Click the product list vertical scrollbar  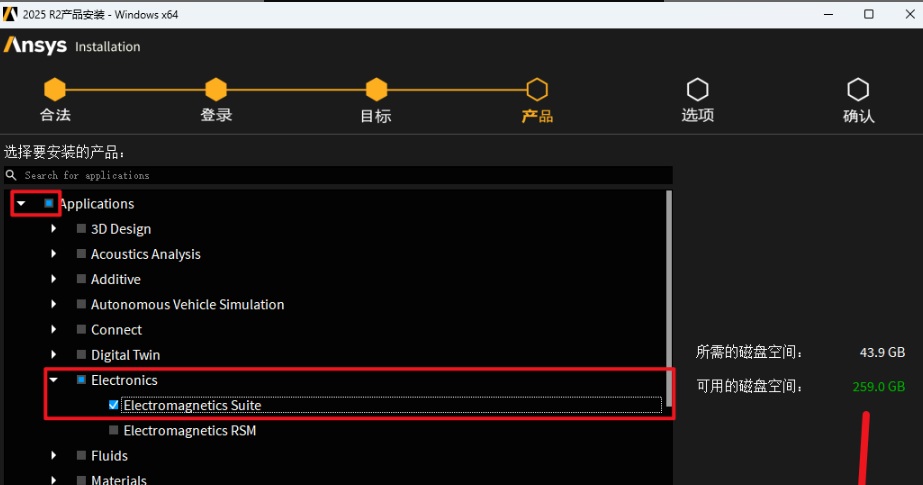coord(669,300)
